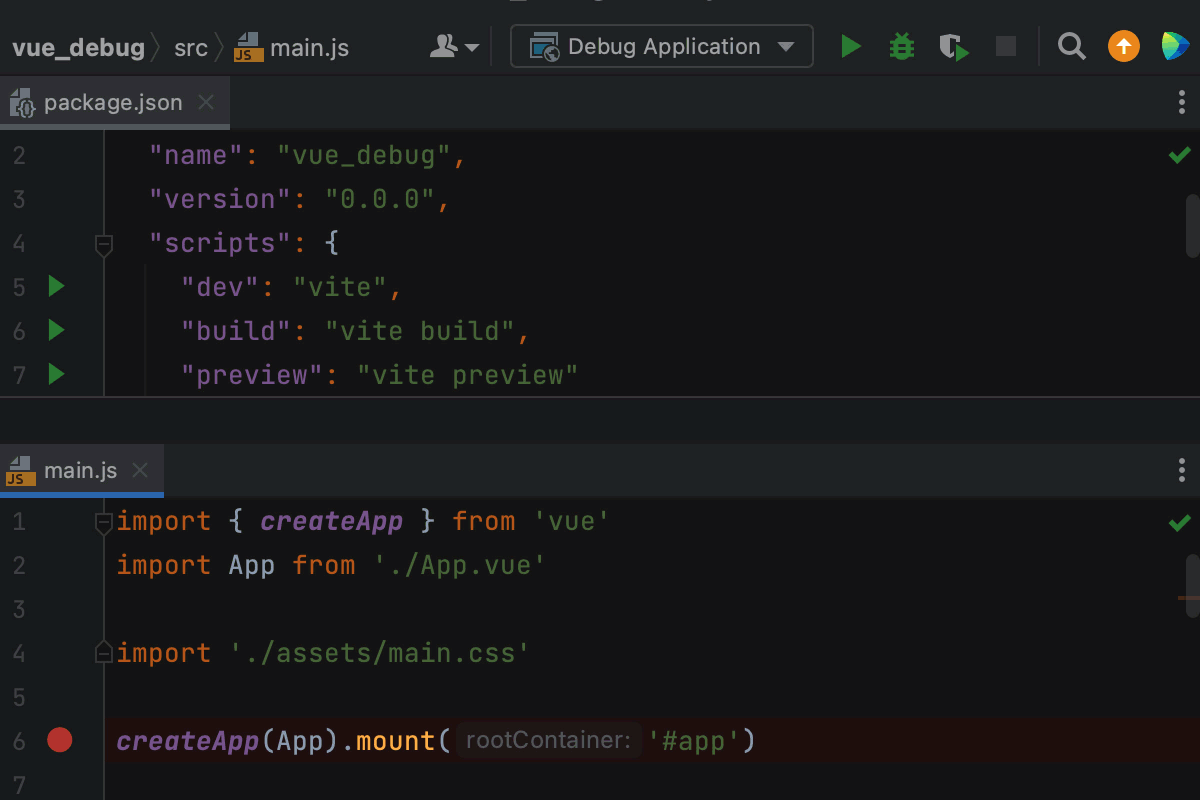Run the "preview" script gutter arrow
Viewport: 1200px width, 800px height.
click(x=56, y=374)
